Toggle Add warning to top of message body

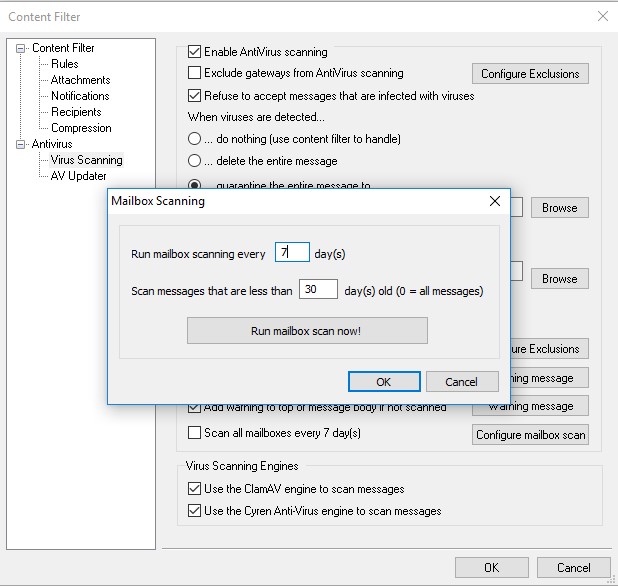click(x=194, y=409)
